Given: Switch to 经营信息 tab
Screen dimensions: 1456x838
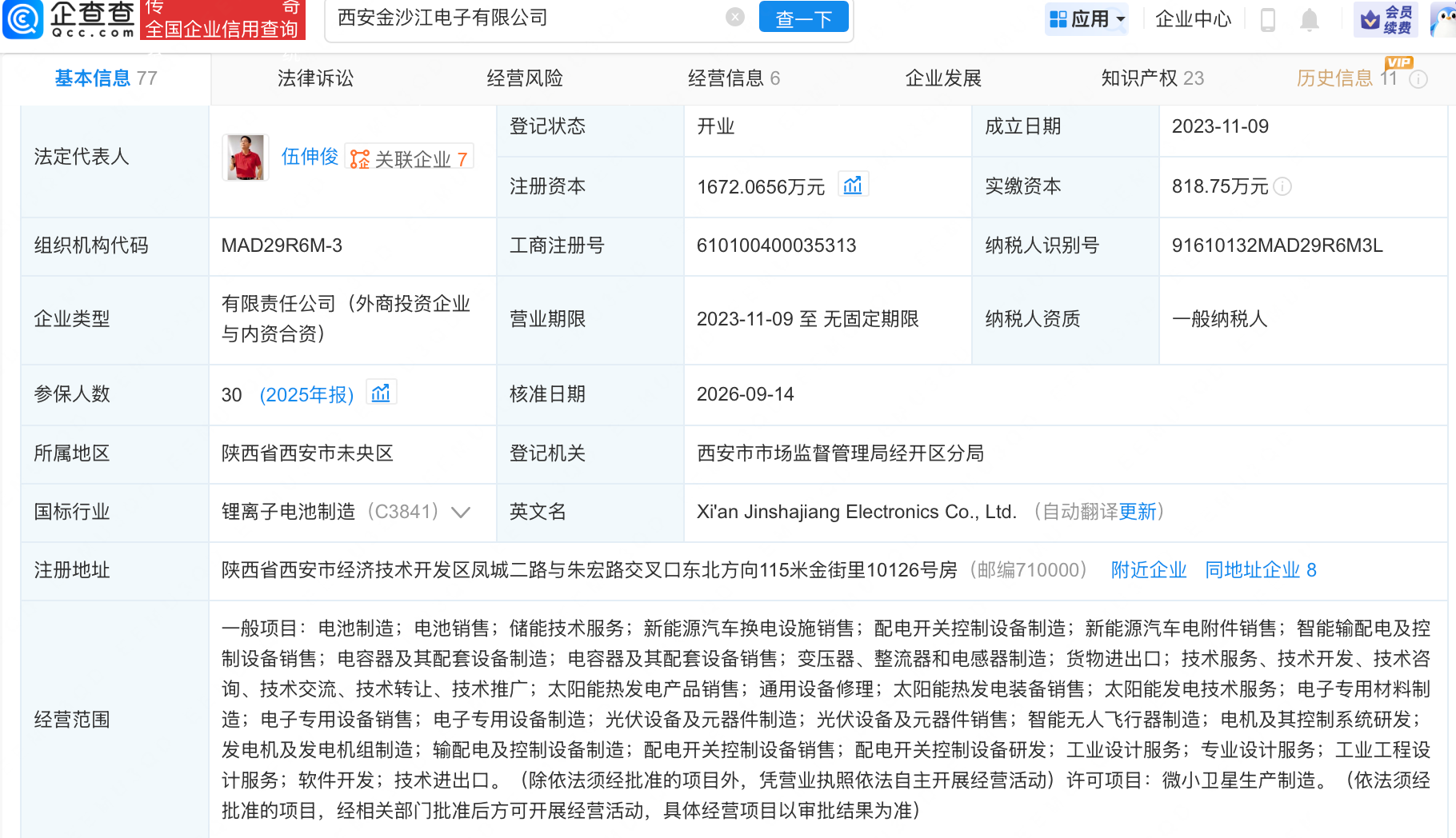Looking at the screenshot, I should (734, 78).
